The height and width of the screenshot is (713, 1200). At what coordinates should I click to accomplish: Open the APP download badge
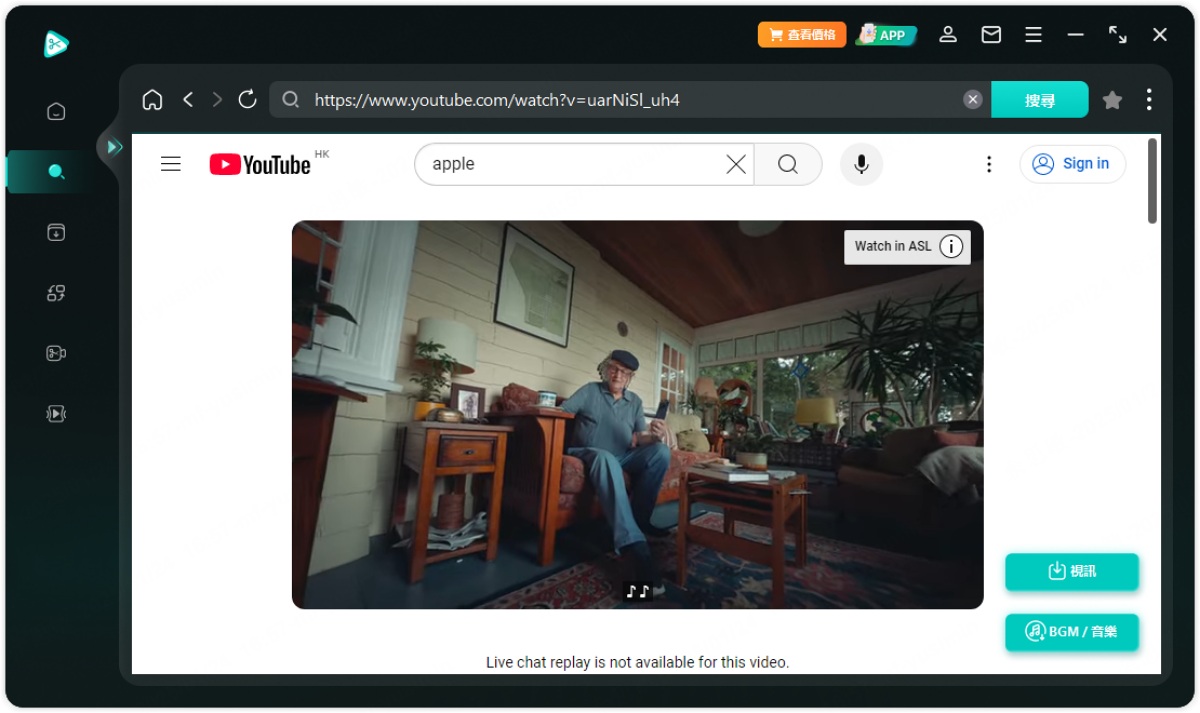(886, 35)
